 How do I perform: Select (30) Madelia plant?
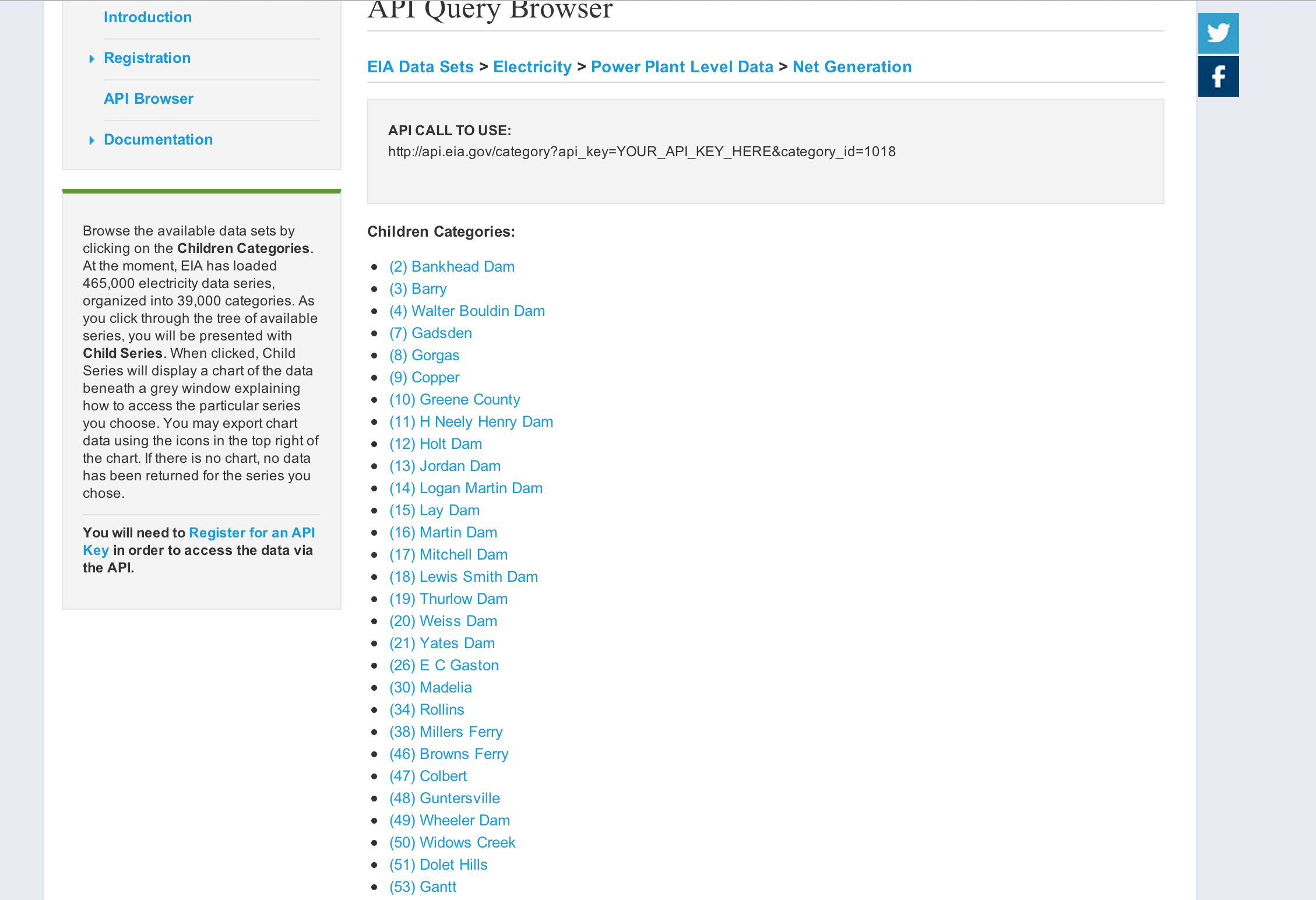point(431,687)
